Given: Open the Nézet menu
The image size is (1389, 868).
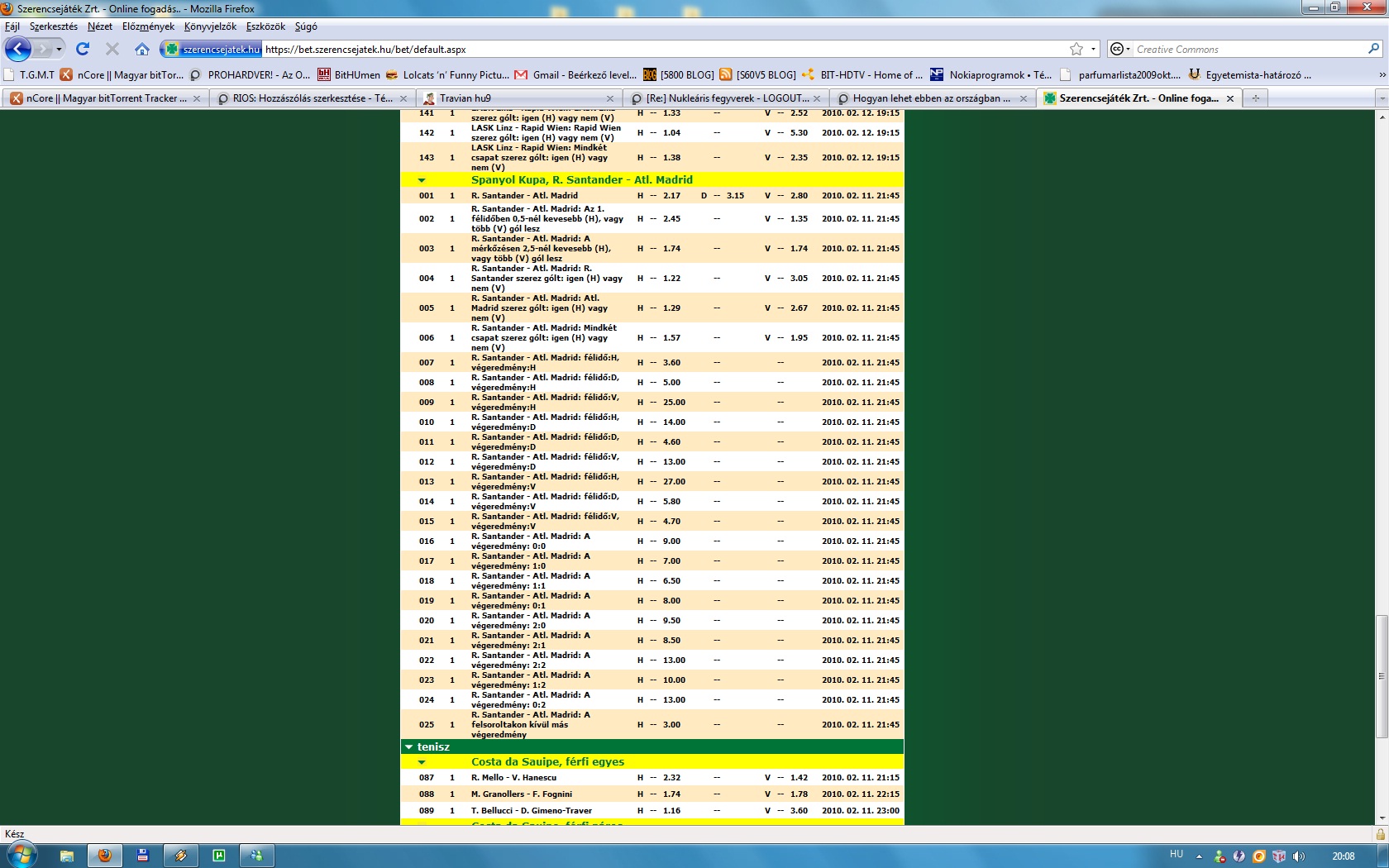Looking at the screenshot, I should click(100, 26).
